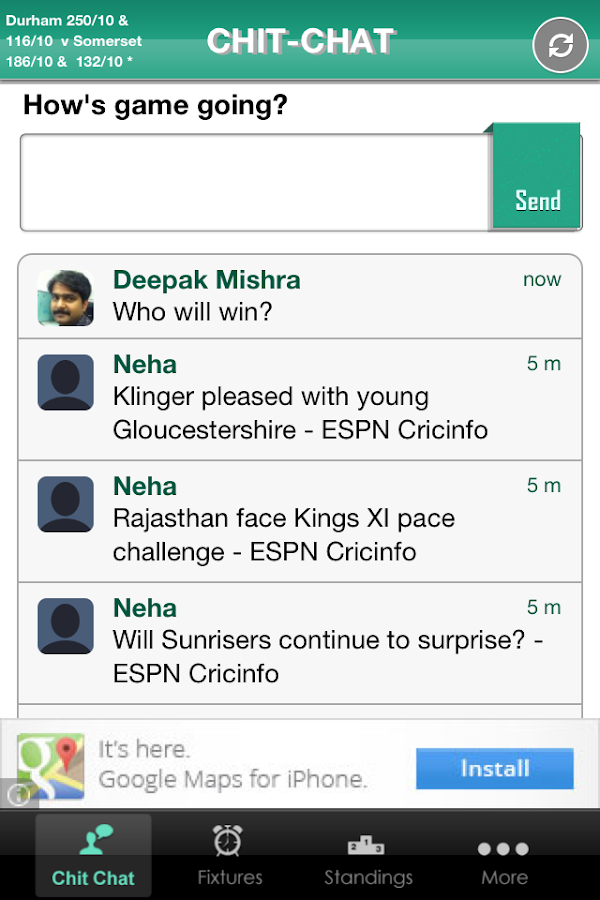Tap the Deepak Mishra username
This screenshot has height=900, width=600.
point(206,280)
